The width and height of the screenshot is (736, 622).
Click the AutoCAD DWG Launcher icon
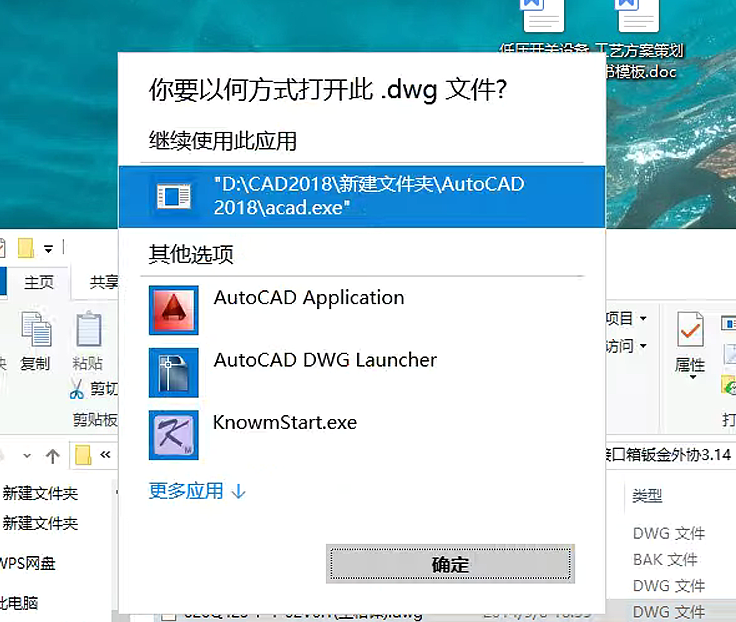coord(174,372)
